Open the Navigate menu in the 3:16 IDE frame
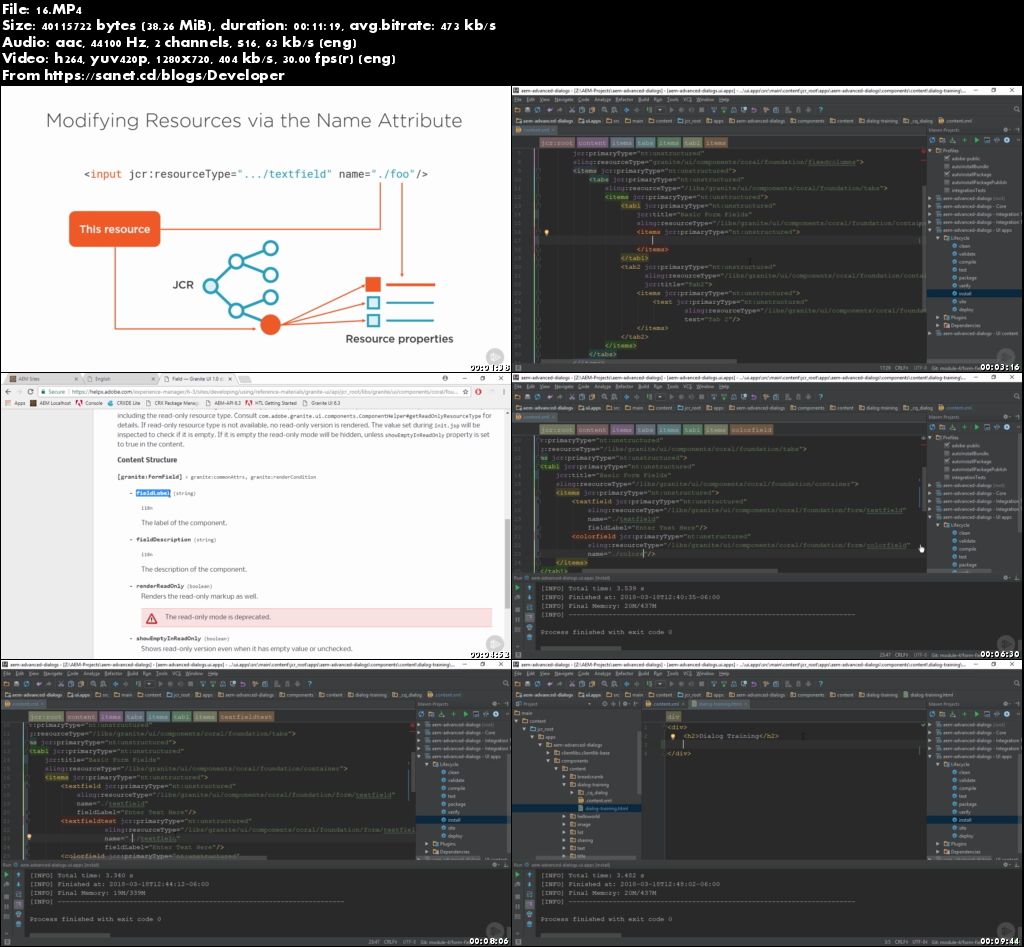 click(564, 100)
